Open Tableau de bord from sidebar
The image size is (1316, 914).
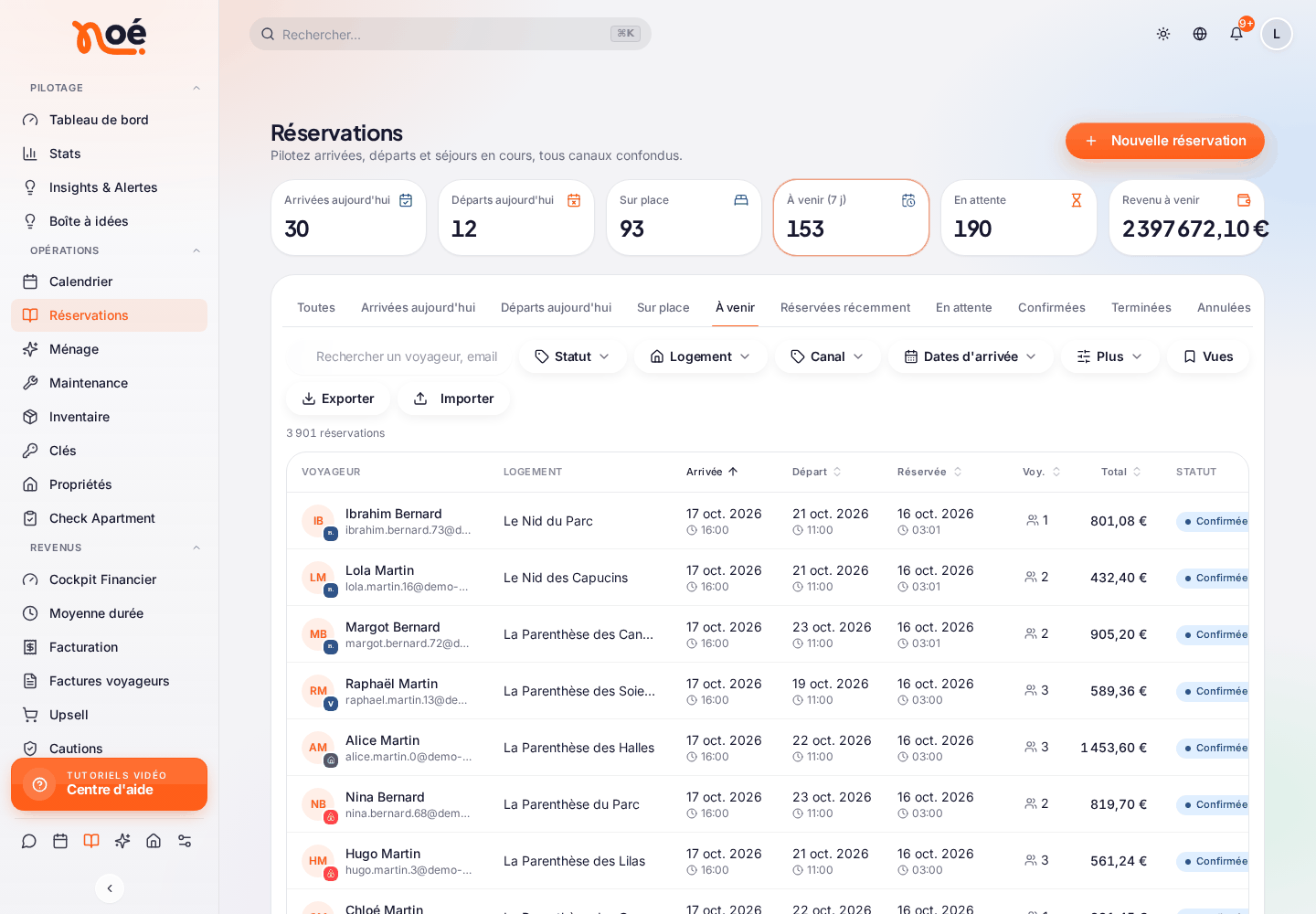point(109,120)
